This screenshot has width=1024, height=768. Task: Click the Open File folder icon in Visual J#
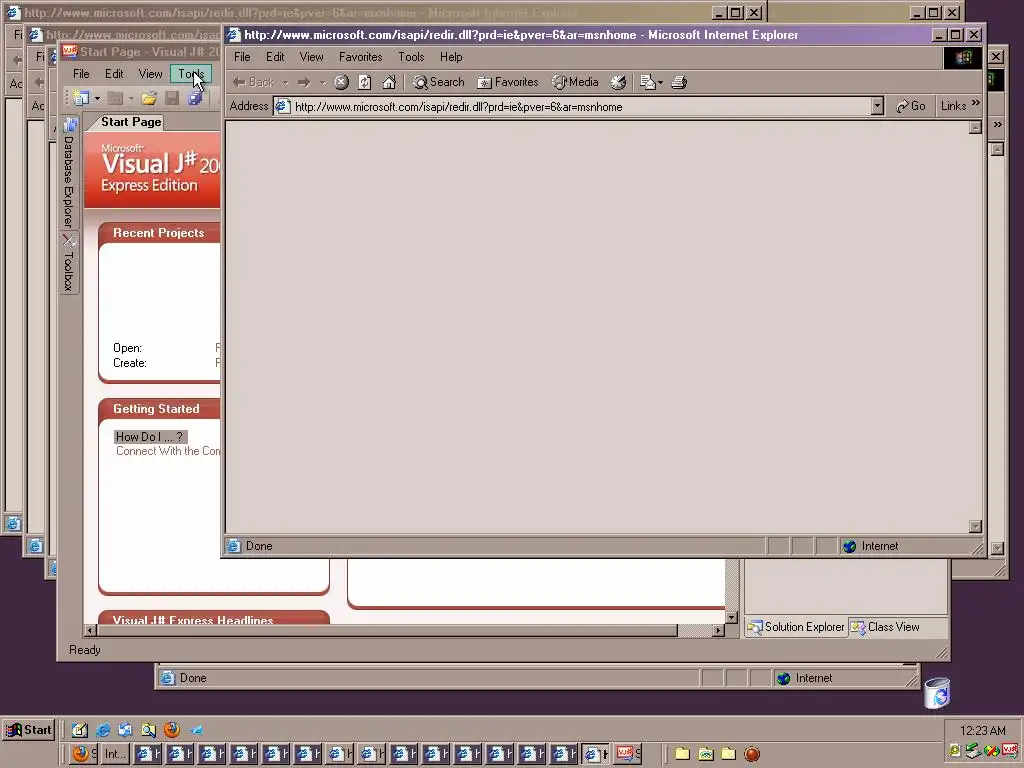pyautogui.click(x=149, y=99)
